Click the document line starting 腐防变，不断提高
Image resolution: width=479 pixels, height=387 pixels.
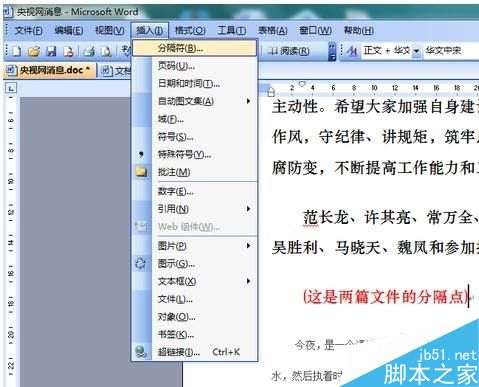tap(375, 167)
